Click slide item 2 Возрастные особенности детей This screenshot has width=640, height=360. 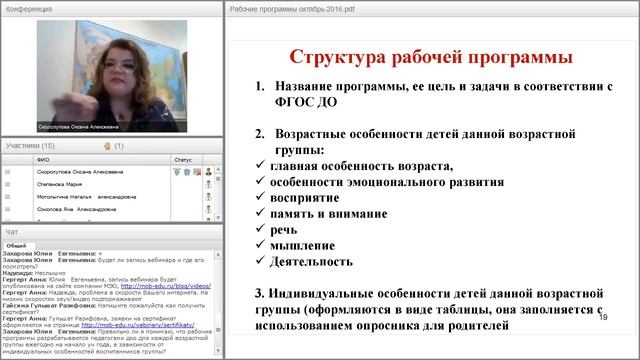pyautogui.click(x=415, y=142)
